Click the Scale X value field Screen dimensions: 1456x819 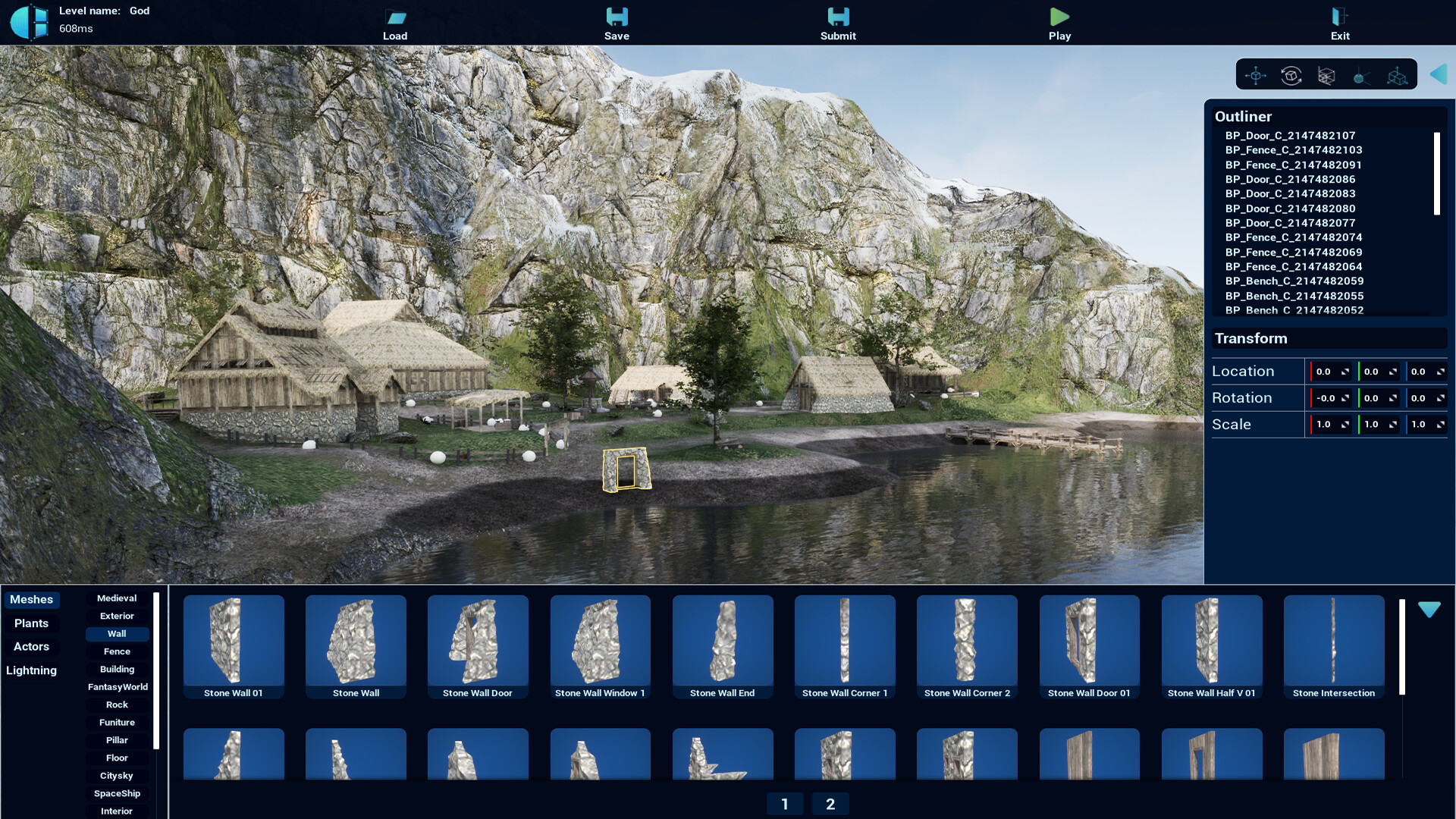point(1332,425)
